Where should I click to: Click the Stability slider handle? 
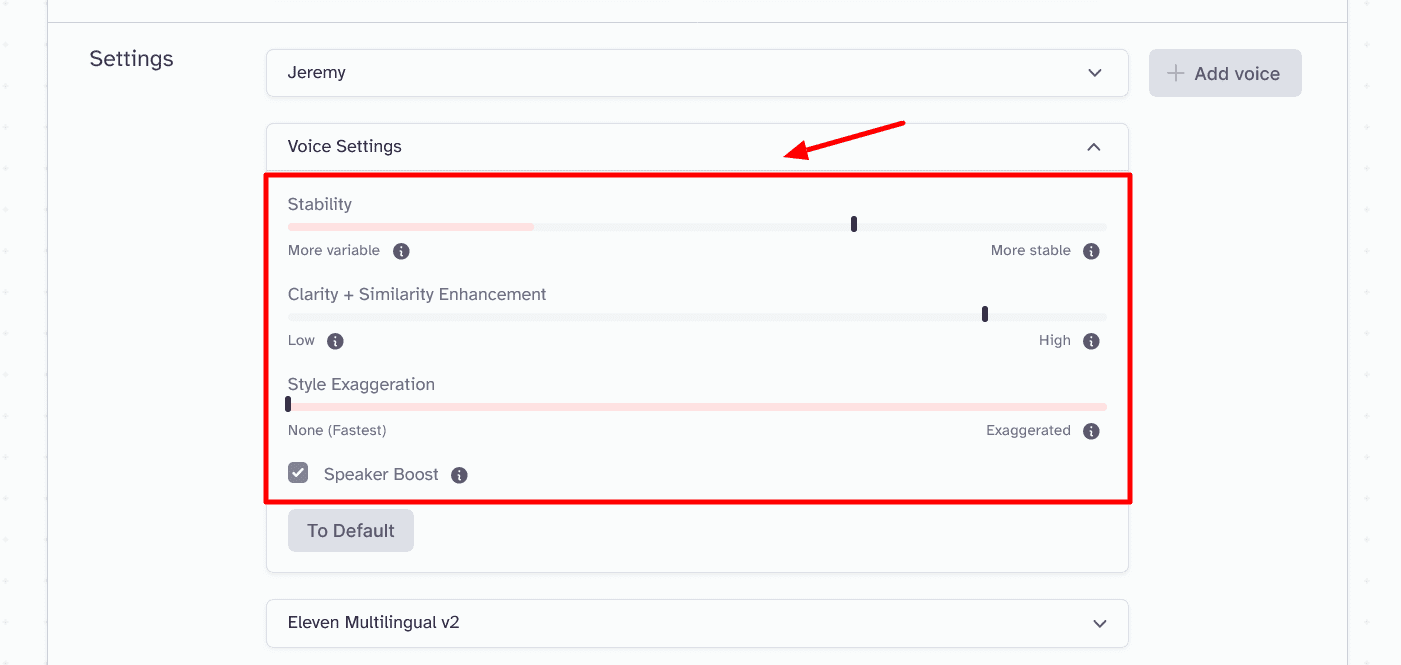click(x=854, y=224)
